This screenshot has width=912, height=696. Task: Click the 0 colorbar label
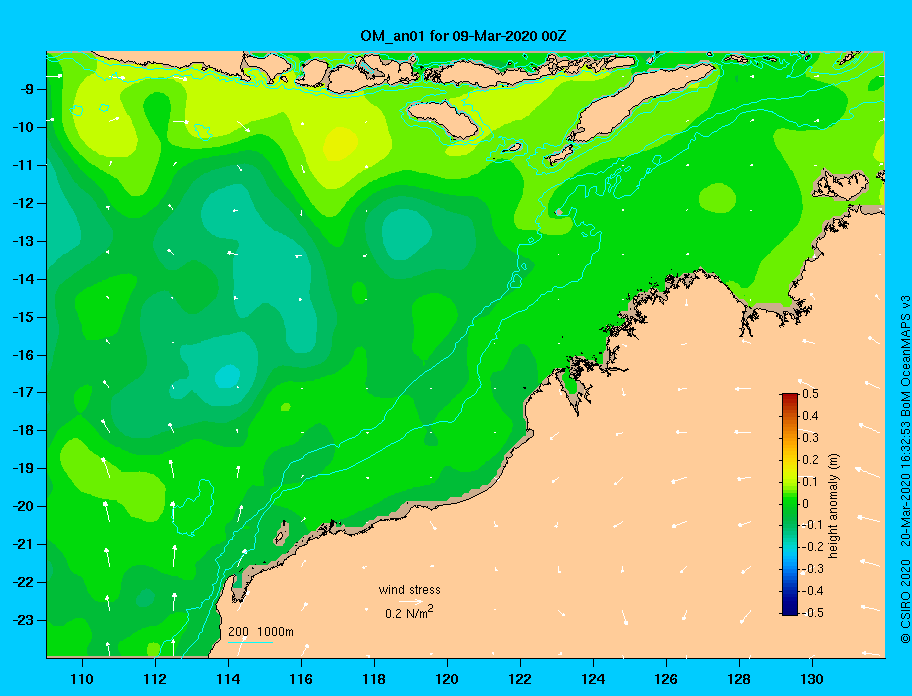[x=806, y=504]
